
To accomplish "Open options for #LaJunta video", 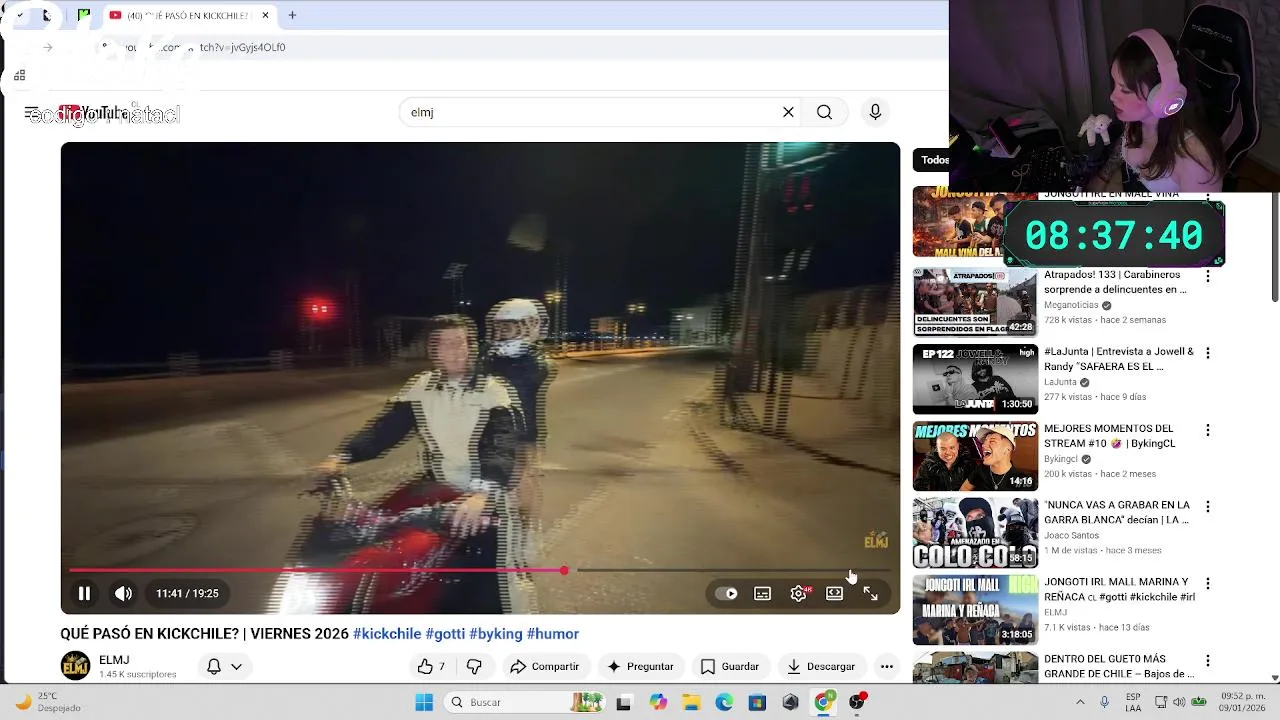I will 1207,353.
